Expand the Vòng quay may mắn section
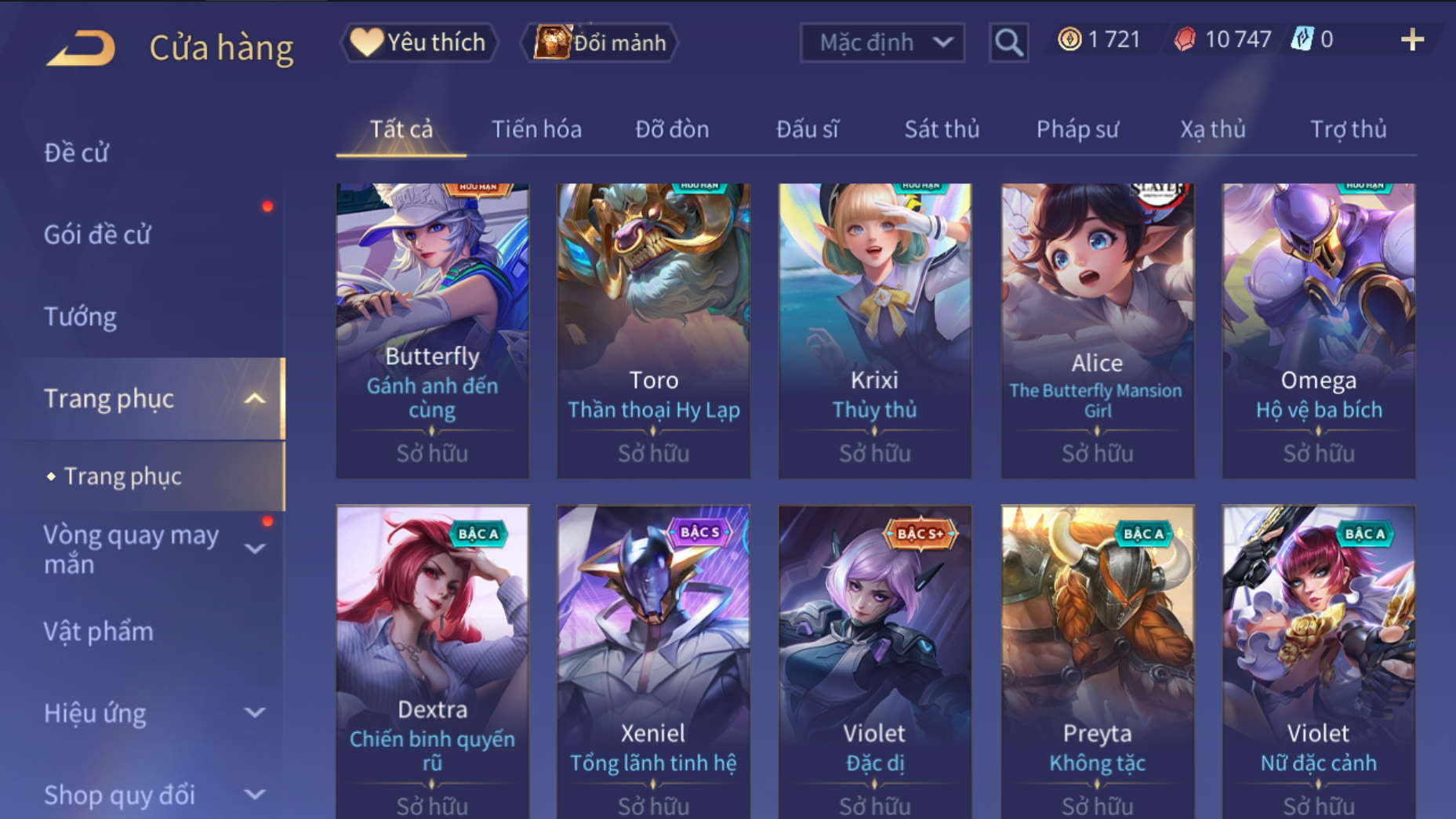 (255, 549)
